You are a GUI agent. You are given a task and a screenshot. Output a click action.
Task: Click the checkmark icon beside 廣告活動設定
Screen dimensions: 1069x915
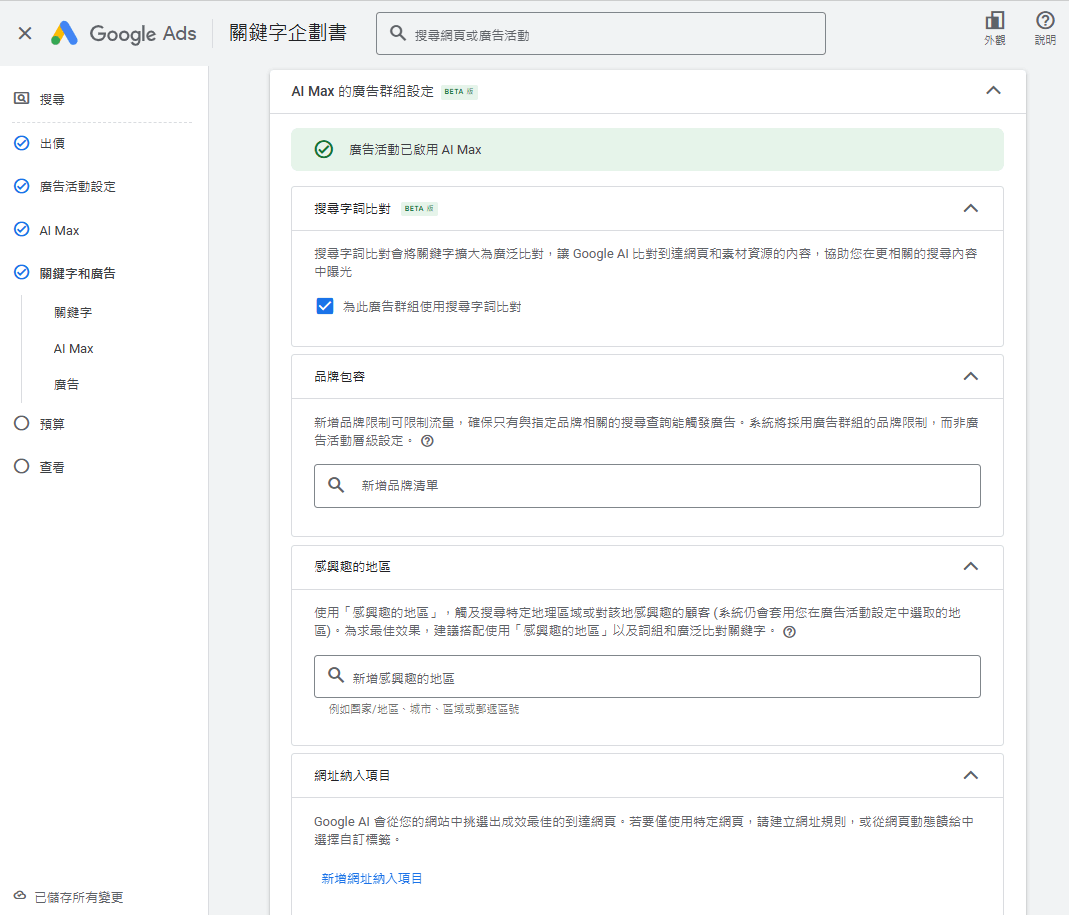point(22,186)
